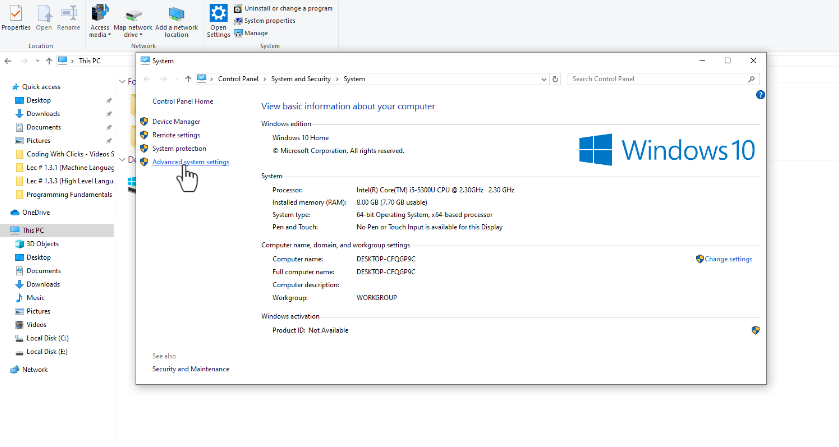Select Network in navigation pane
Viewport: 839px width, 447px height.
coord(35,369)
